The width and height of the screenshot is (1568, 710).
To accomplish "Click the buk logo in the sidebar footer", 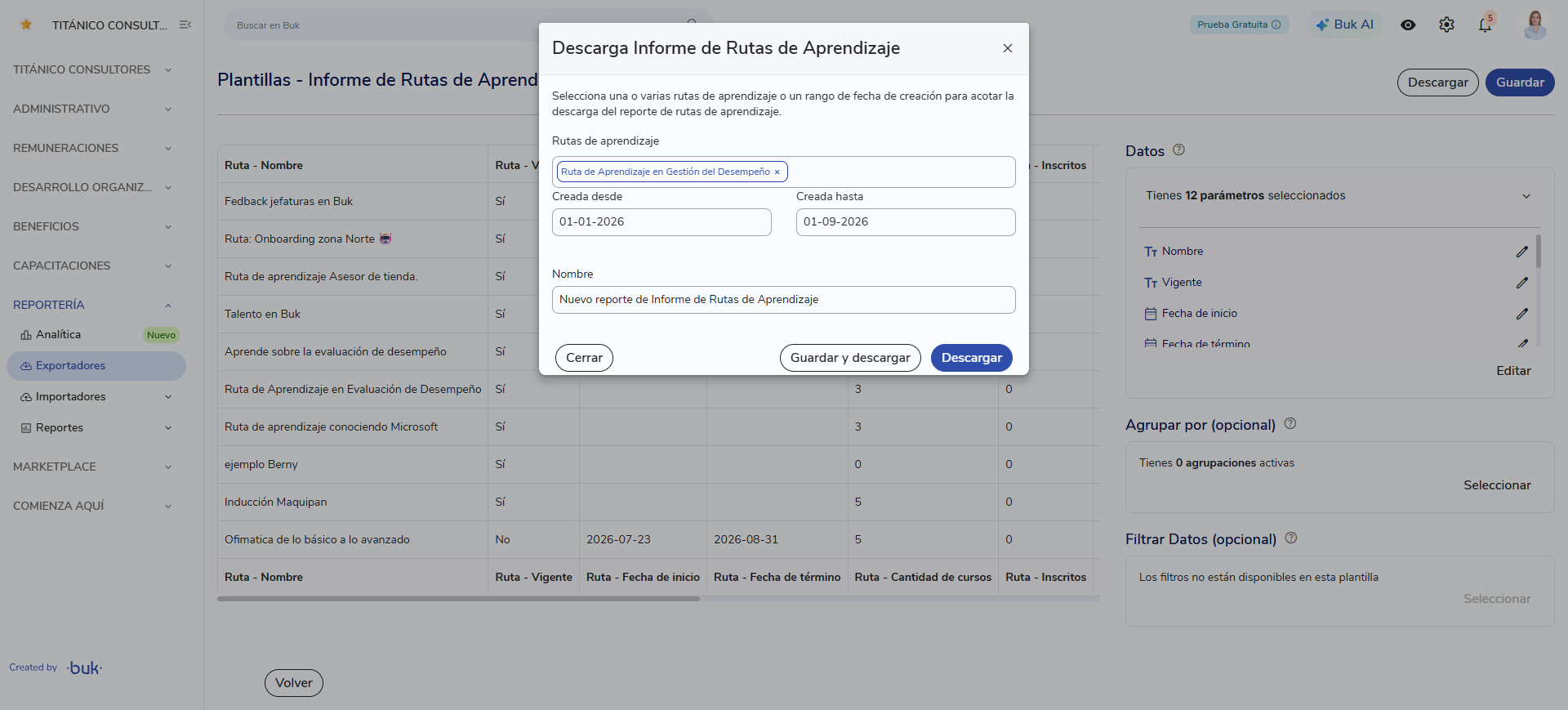I will coord(84,668).
